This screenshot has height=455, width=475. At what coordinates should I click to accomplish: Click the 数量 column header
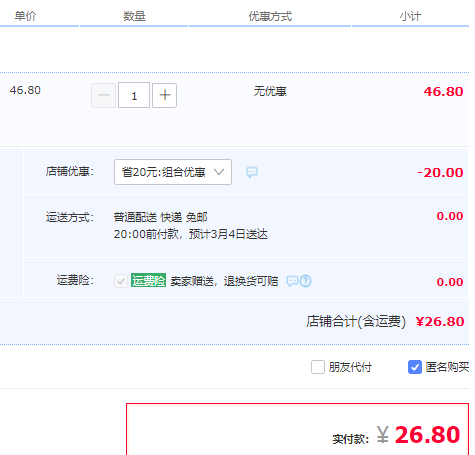coord(134,16)
